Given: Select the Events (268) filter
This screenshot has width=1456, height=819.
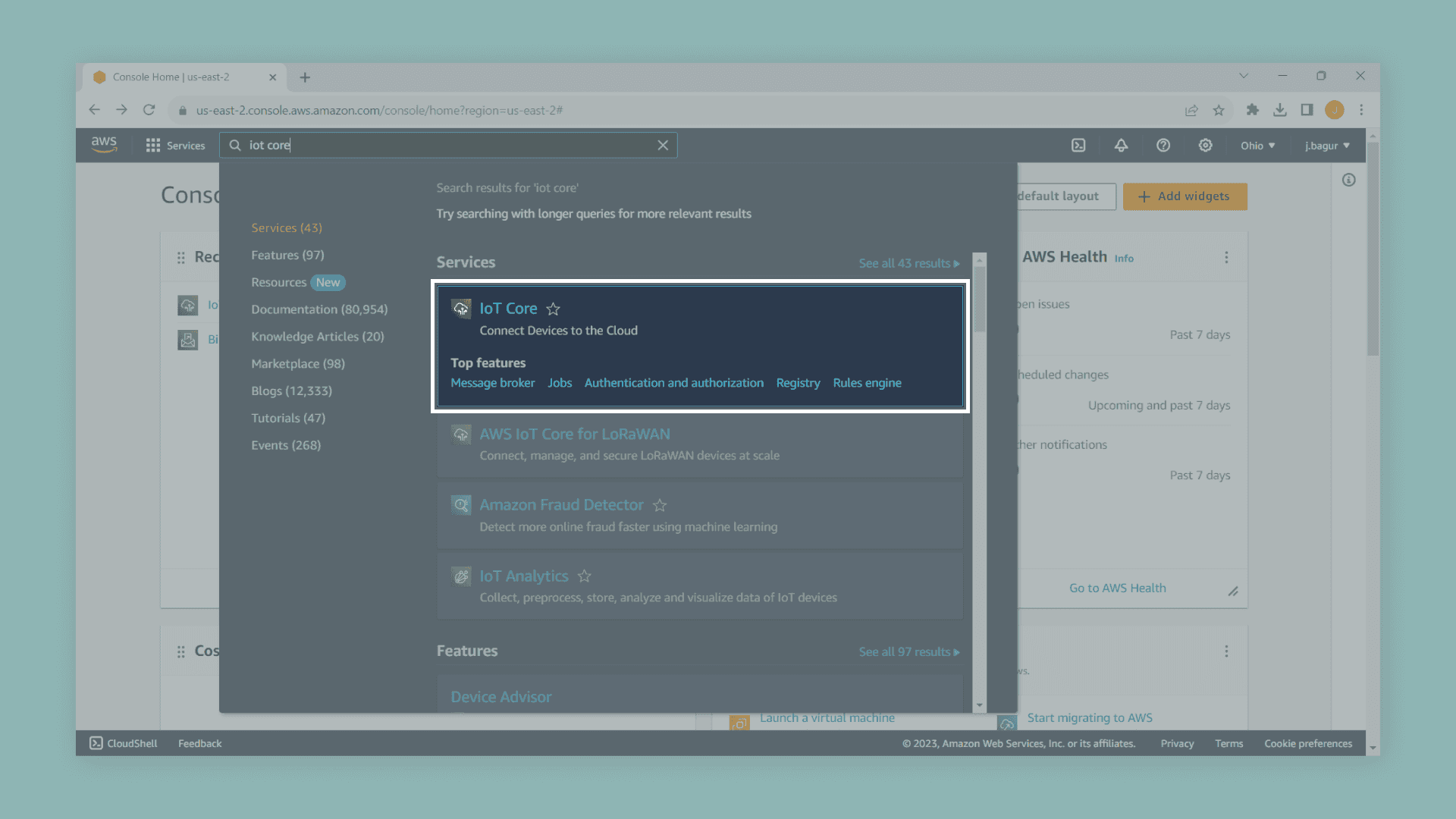Looking at the screenshot, I should (286, 445).
